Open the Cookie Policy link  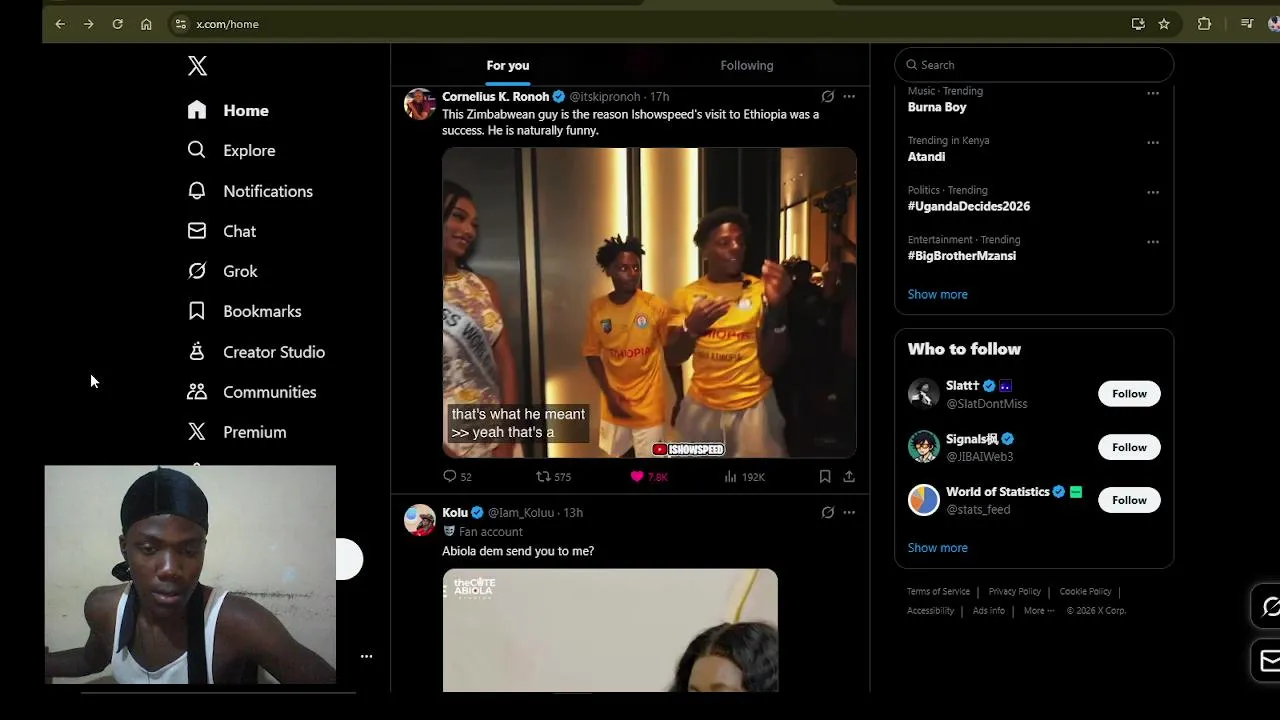(x=1085, y=592)
